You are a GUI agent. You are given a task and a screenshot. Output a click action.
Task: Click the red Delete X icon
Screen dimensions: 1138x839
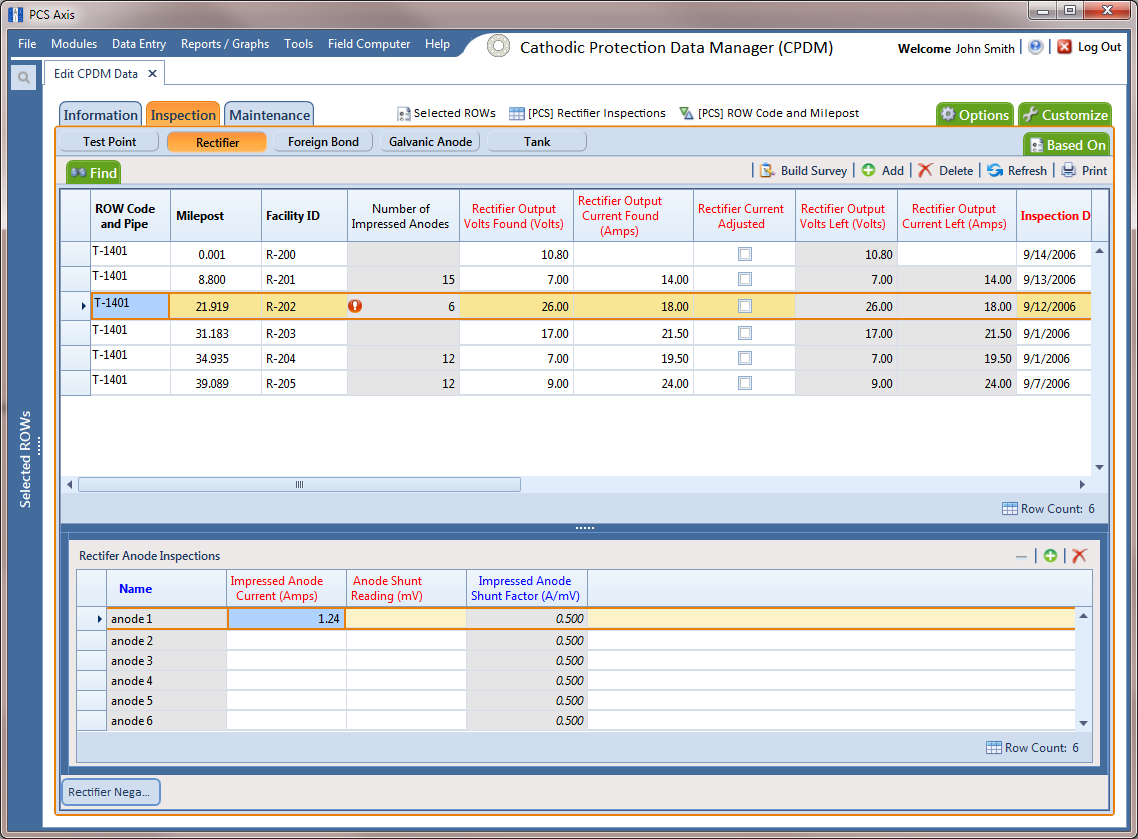[x=925, y=170]
